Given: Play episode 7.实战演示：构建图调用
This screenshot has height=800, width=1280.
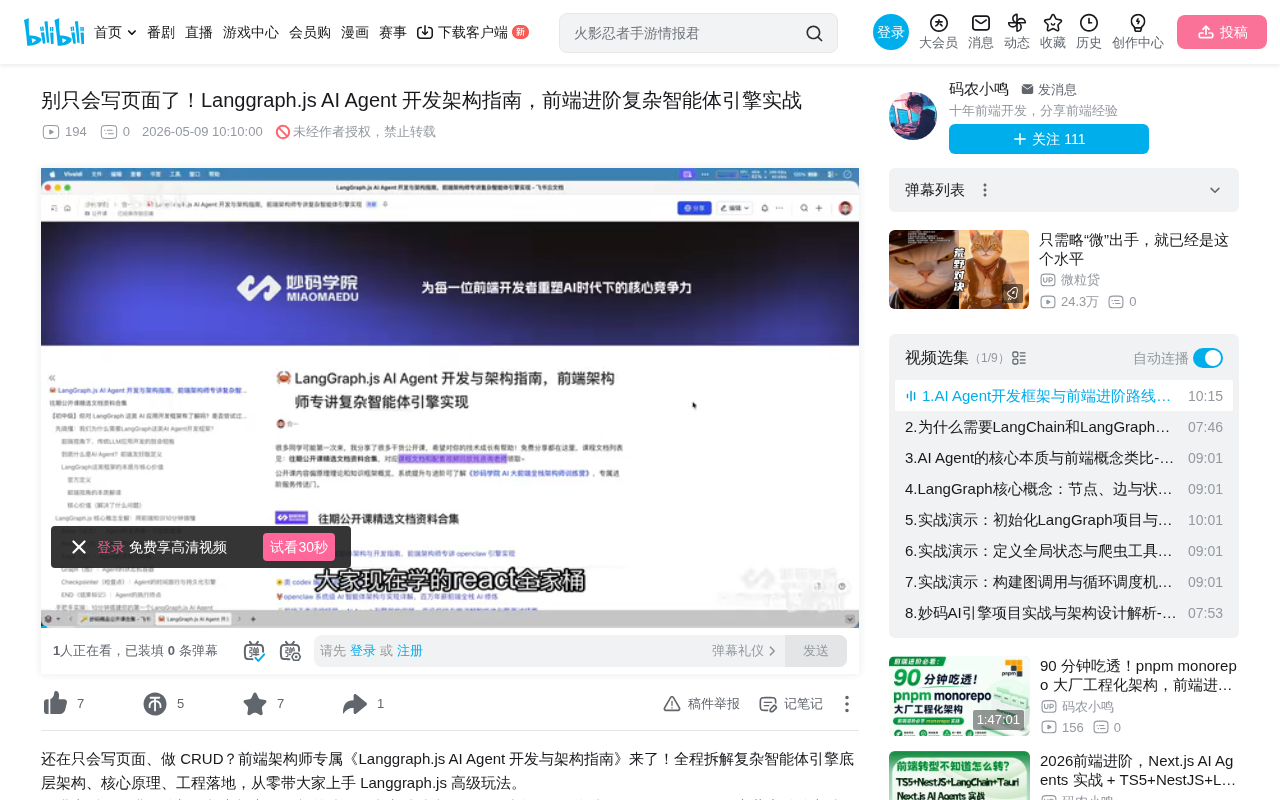Looking at the screenshot, I should click(x=1064, y=582).
